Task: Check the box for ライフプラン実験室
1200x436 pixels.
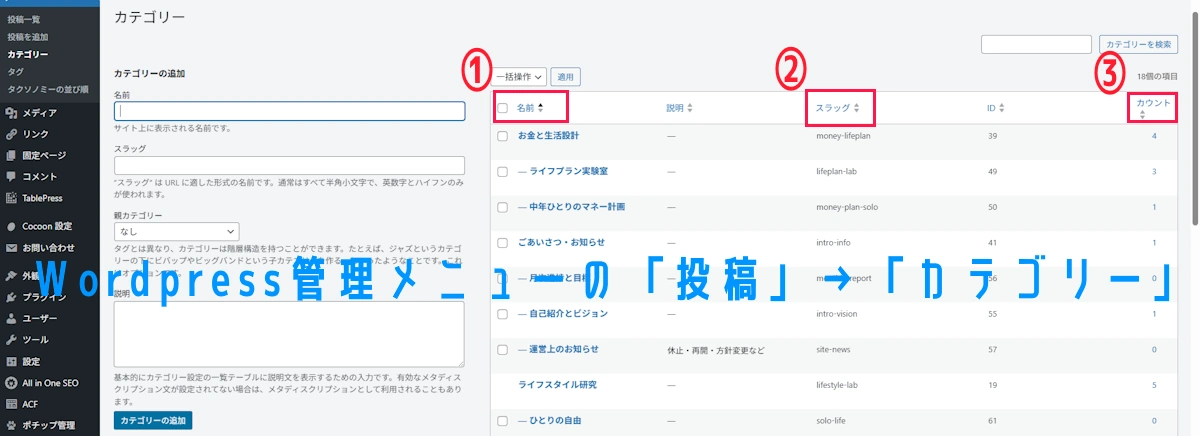Action: click(x=503, y=171)
